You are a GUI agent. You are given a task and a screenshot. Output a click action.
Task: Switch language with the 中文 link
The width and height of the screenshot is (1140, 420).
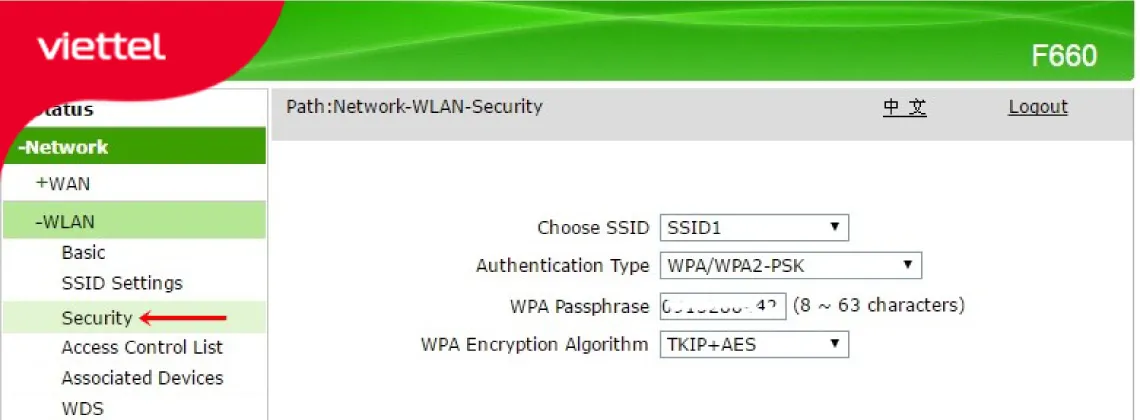[x=904, y=107]
